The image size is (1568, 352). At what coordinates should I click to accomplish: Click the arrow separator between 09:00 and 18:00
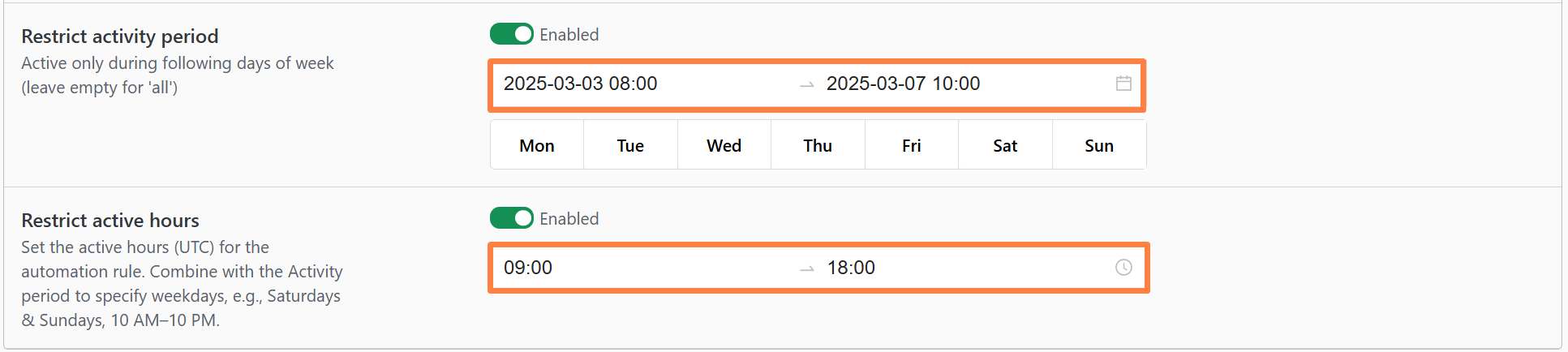click(x=806, y=268)
